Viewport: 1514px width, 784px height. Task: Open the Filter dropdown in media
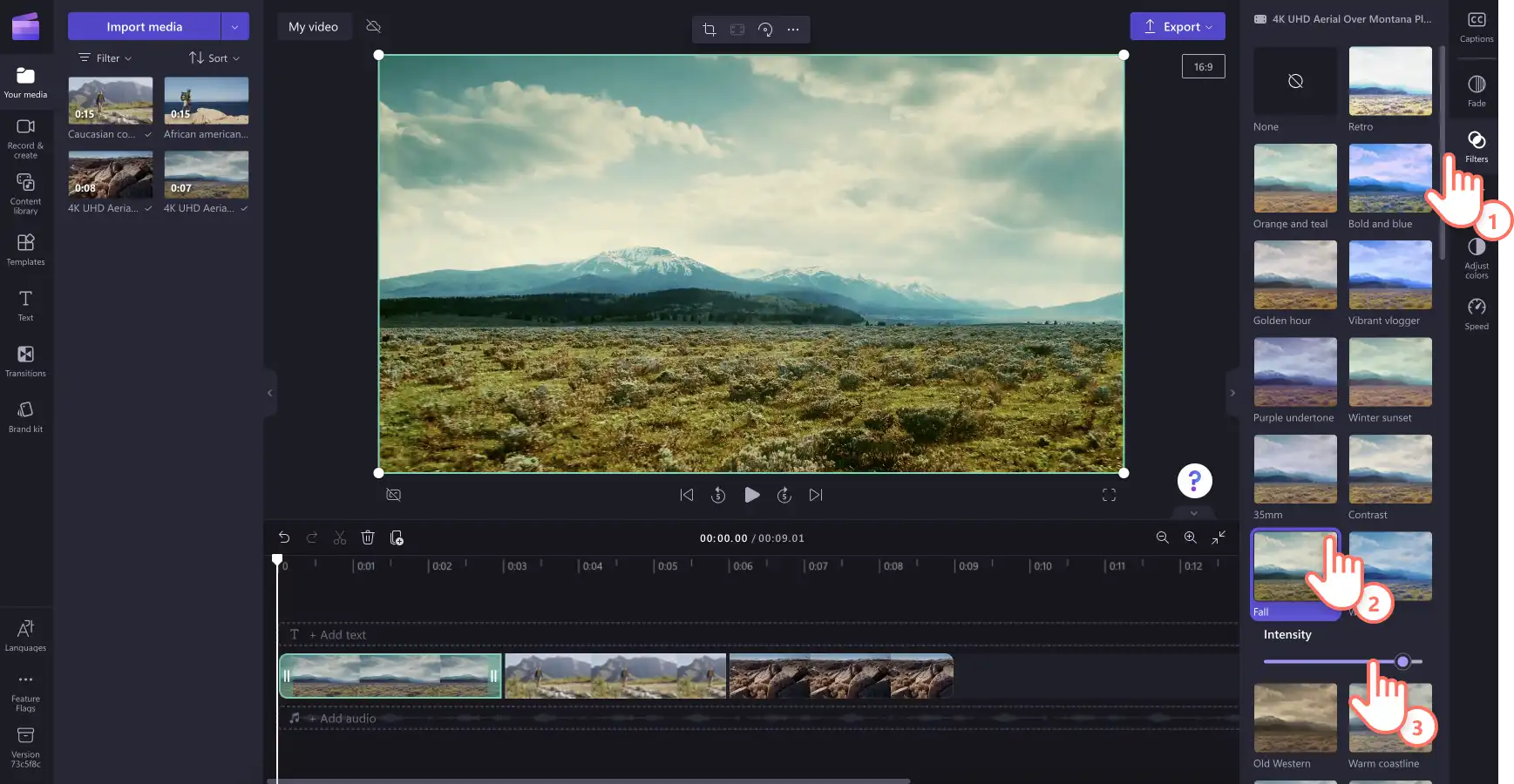pyautogui.click(x=105, y=58)
